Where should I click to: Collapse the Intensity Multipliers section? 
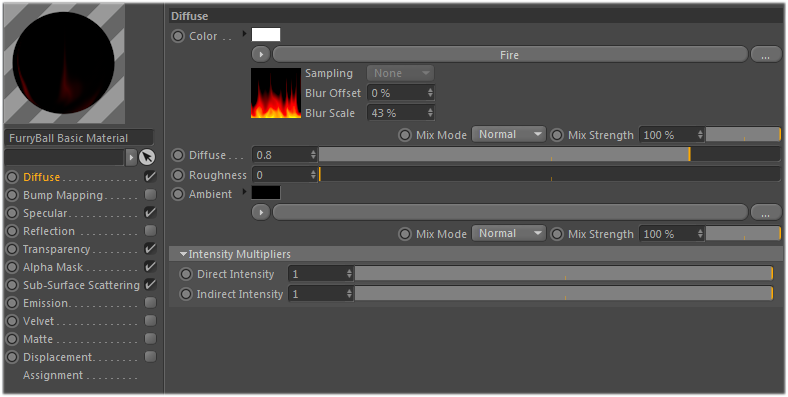(183, 254)
